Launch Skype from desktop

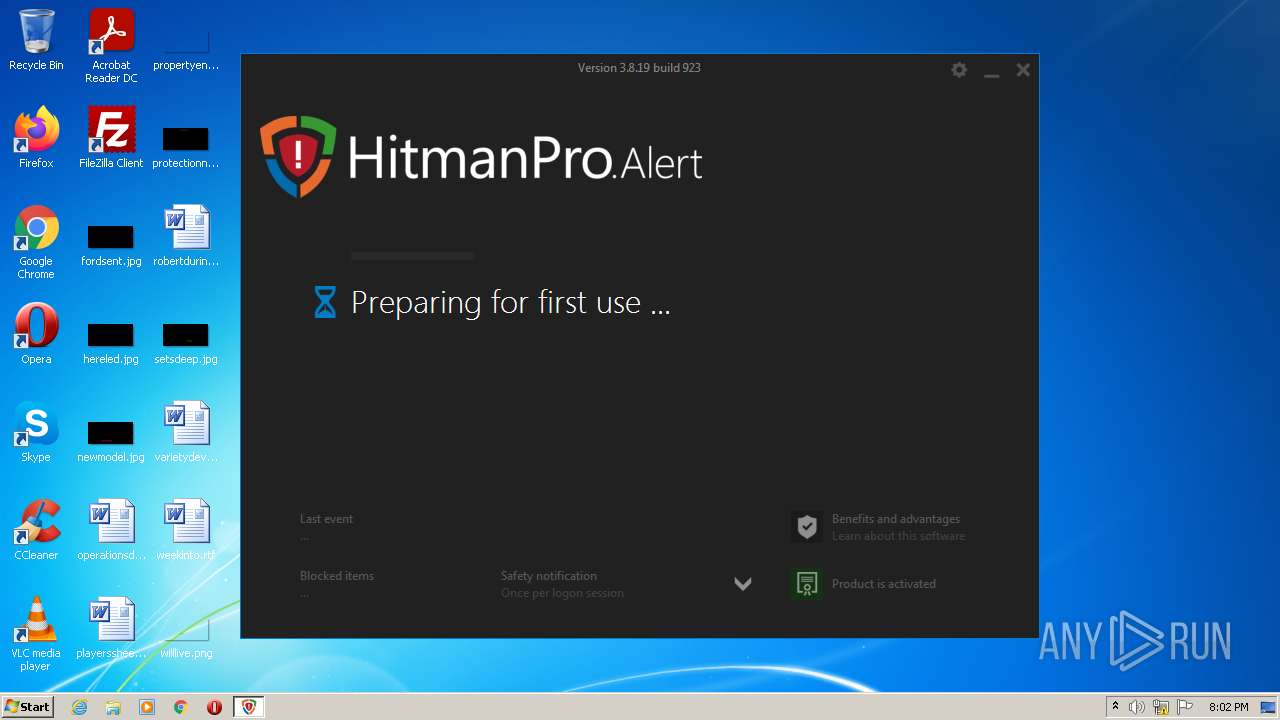(x=36, y=432)
